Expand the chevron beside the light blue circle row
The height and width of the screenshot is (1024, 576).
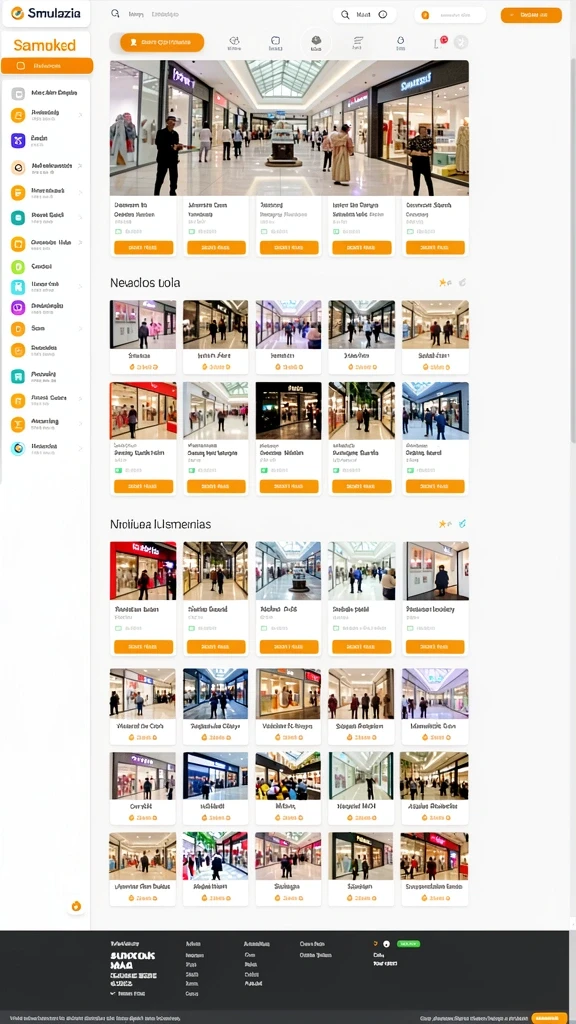[80, 448]
